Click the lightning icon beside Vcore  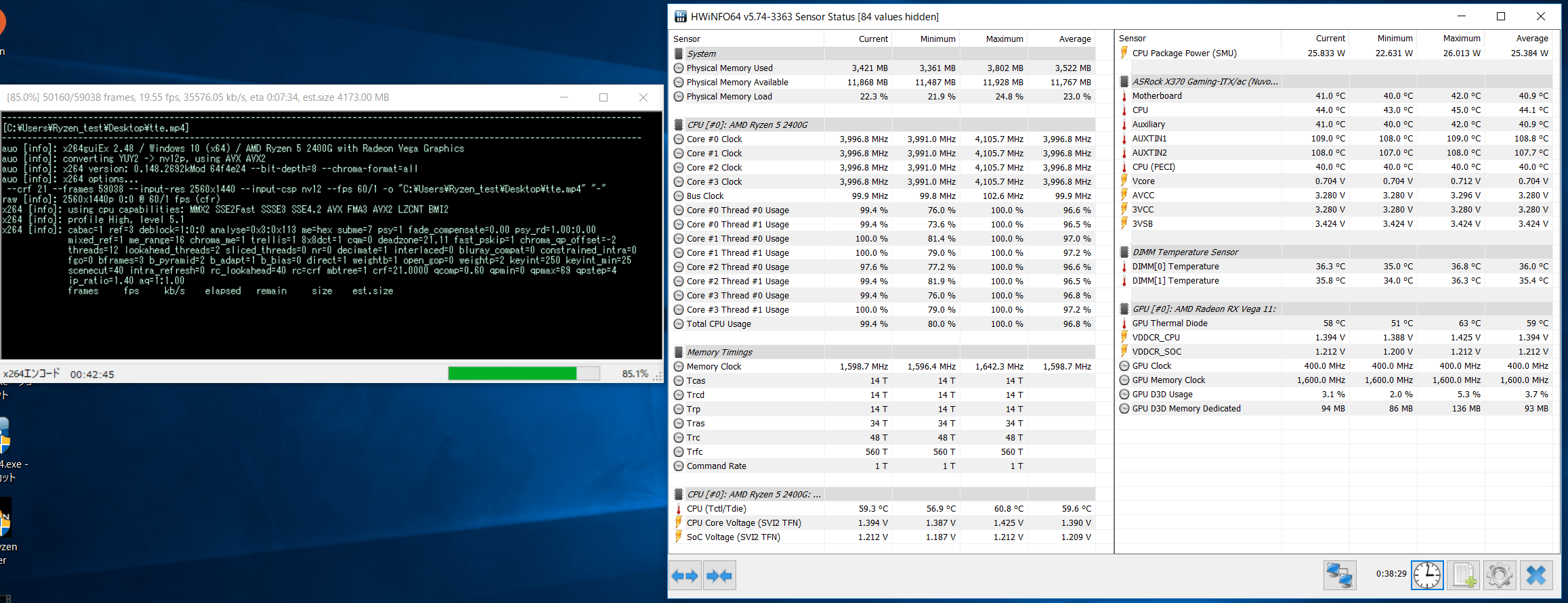click(x=1124, y=181)
